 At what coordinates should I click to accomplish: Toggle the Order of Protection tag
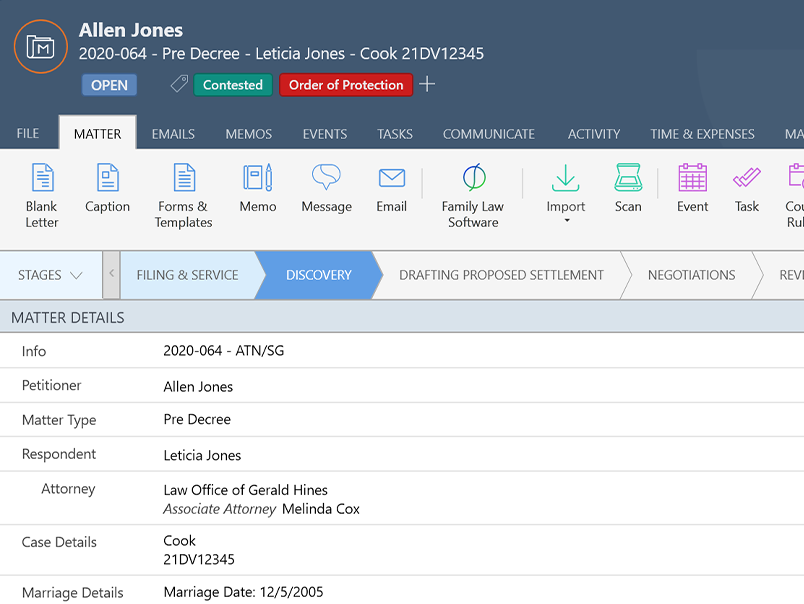pyautogui.click(x=346, y=85)
